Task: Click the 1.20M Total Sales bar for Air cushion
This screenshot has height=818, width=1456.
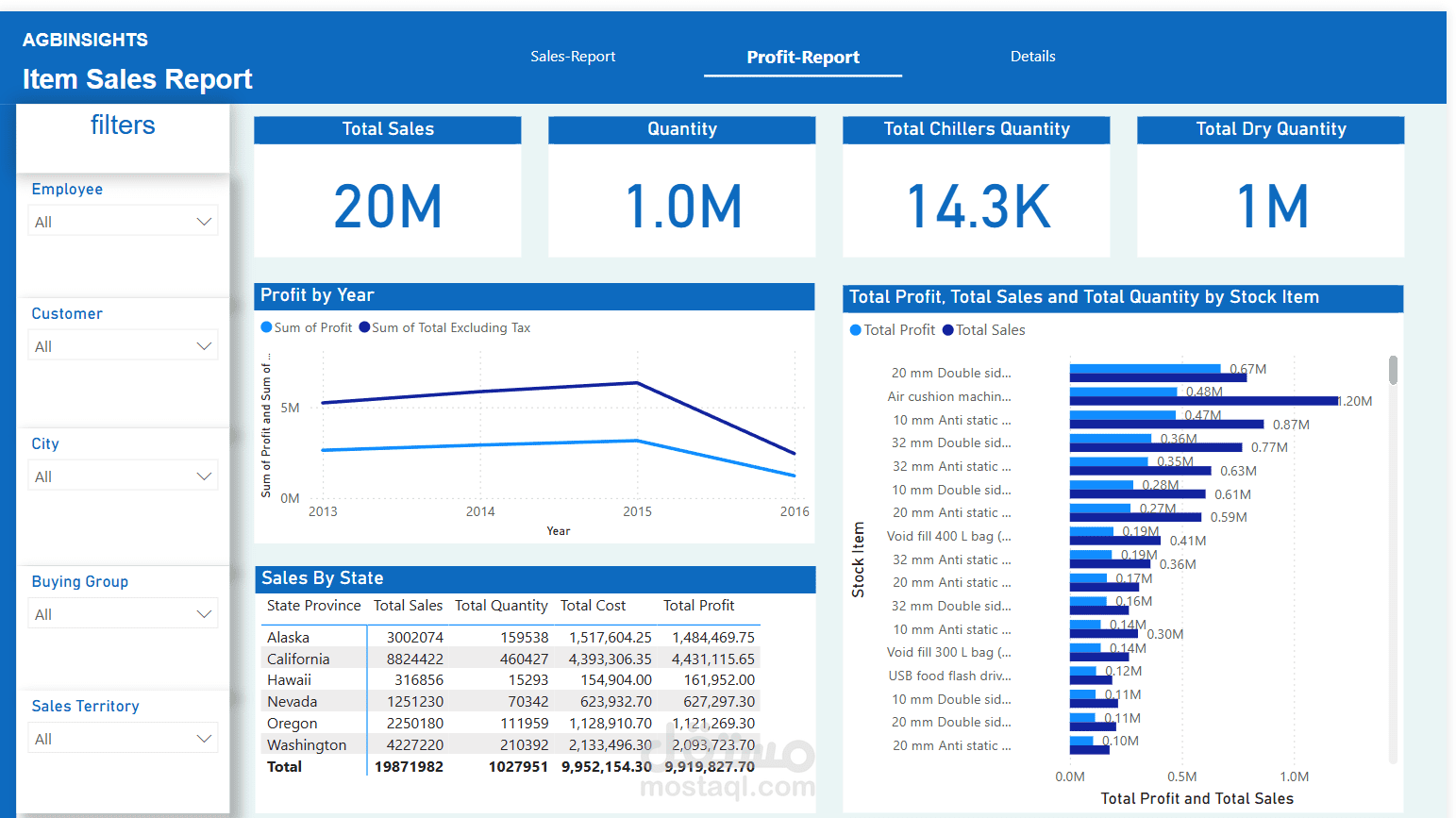Action: 1204,401
